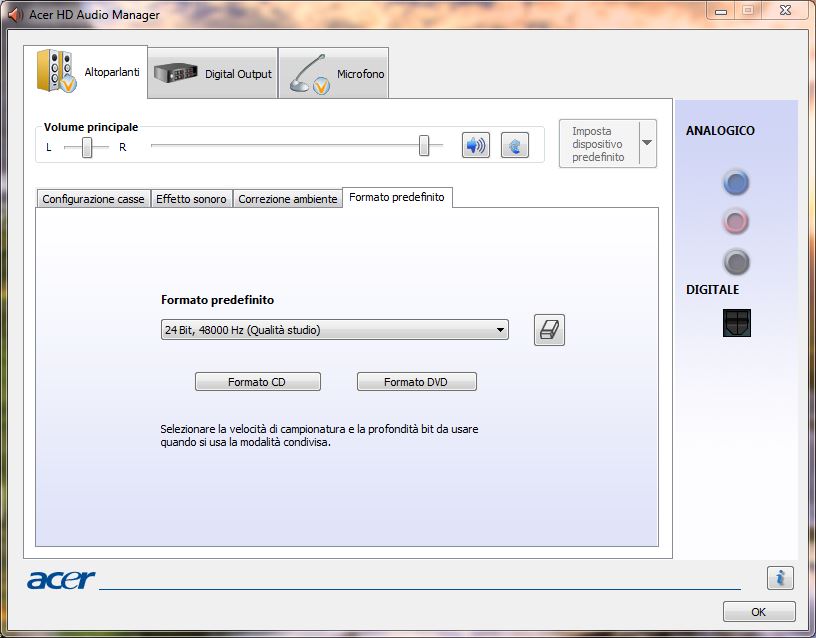Screen dimensions: 816x638
Task: Click Imposta dispositivo predefinito button
Action: (x=598, y=144)
